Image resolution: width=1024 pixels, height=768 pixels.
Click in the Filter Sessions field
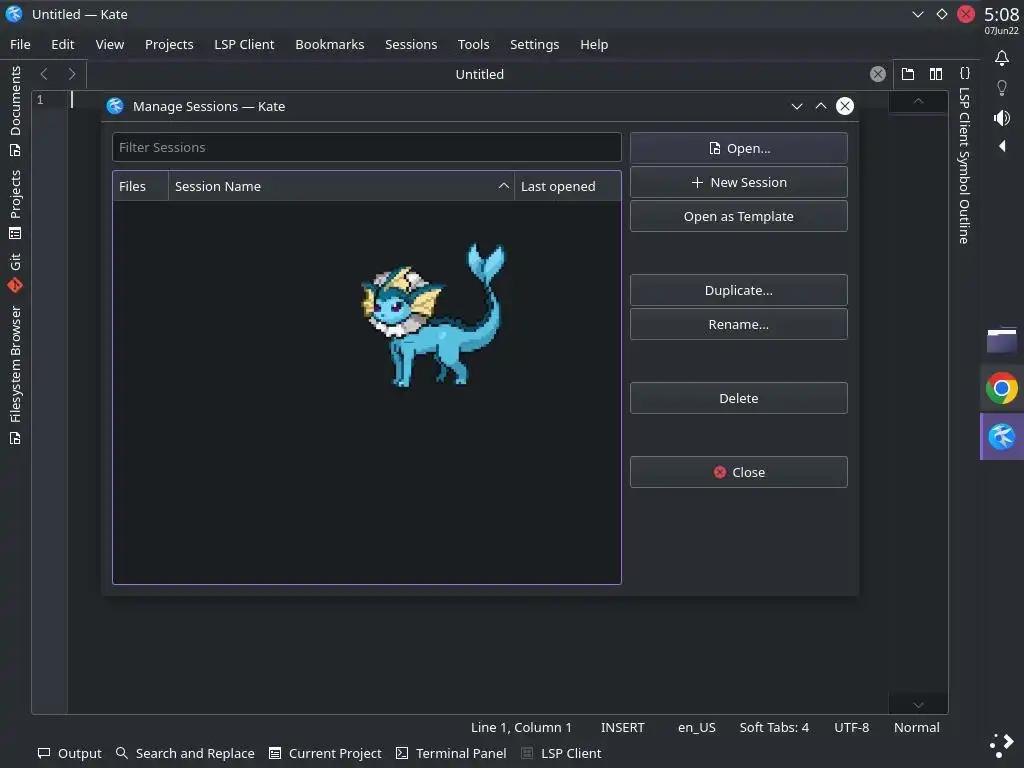366,148
